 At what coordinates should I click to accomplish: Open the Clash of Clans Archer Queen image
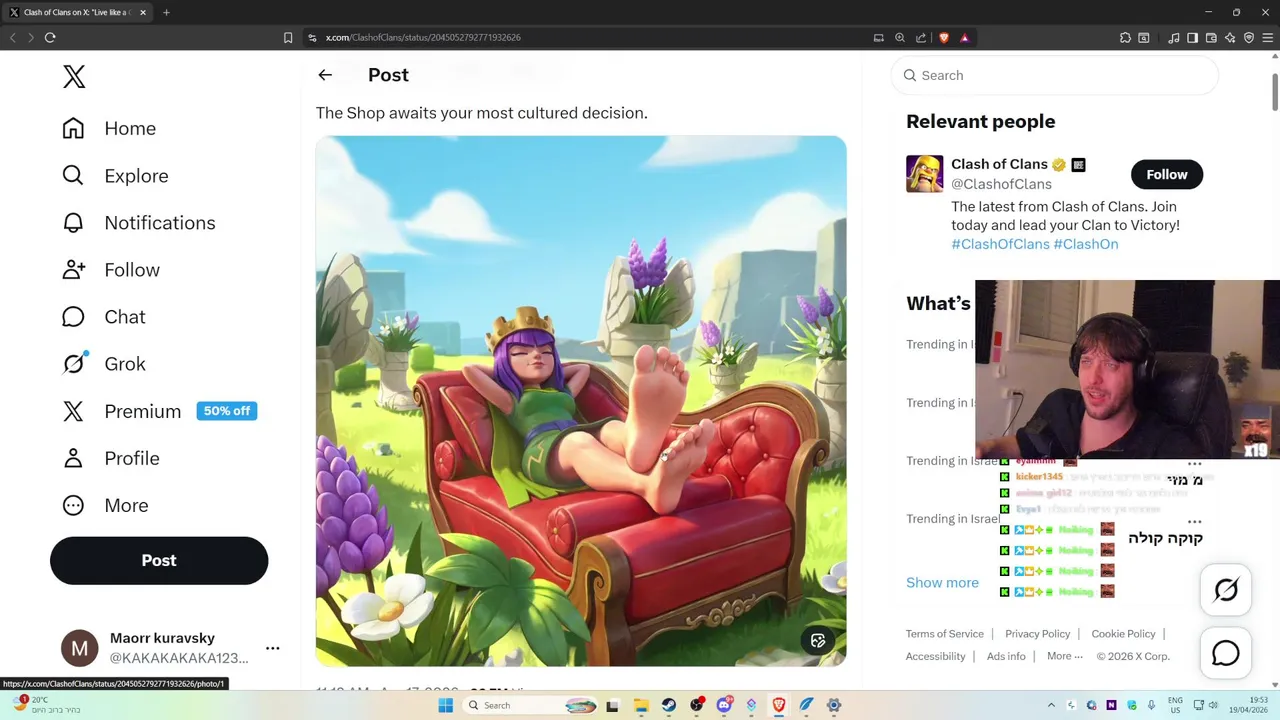(581, 400)
